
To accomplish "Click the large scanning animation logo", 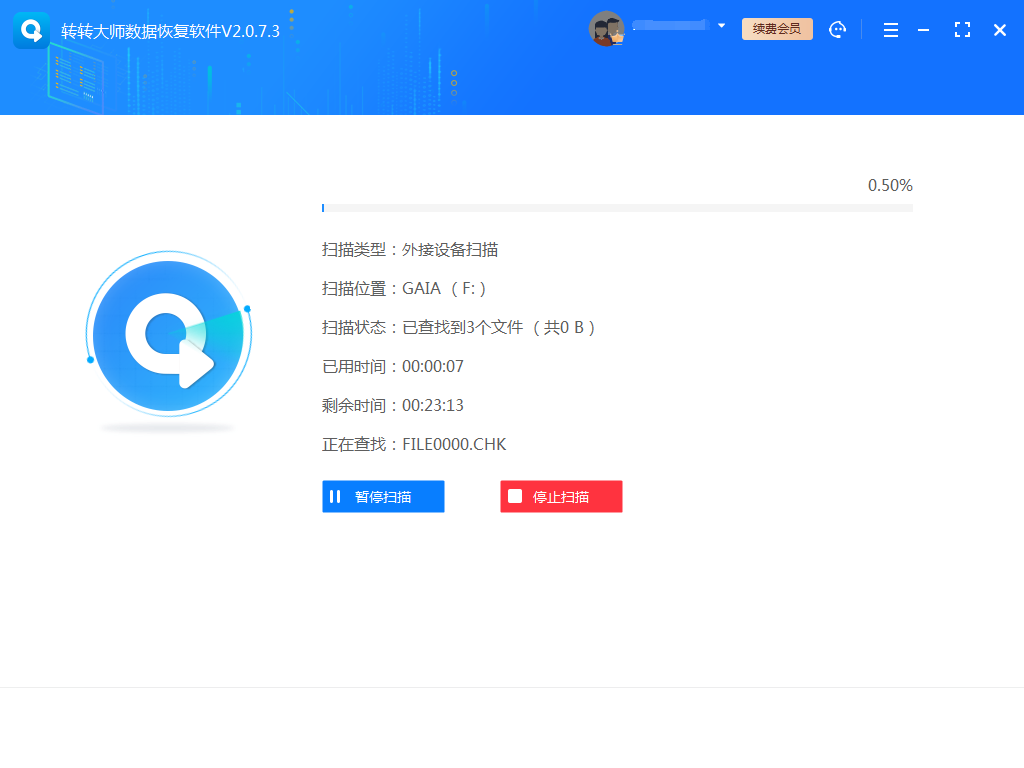I will click(x=168, y=334).
